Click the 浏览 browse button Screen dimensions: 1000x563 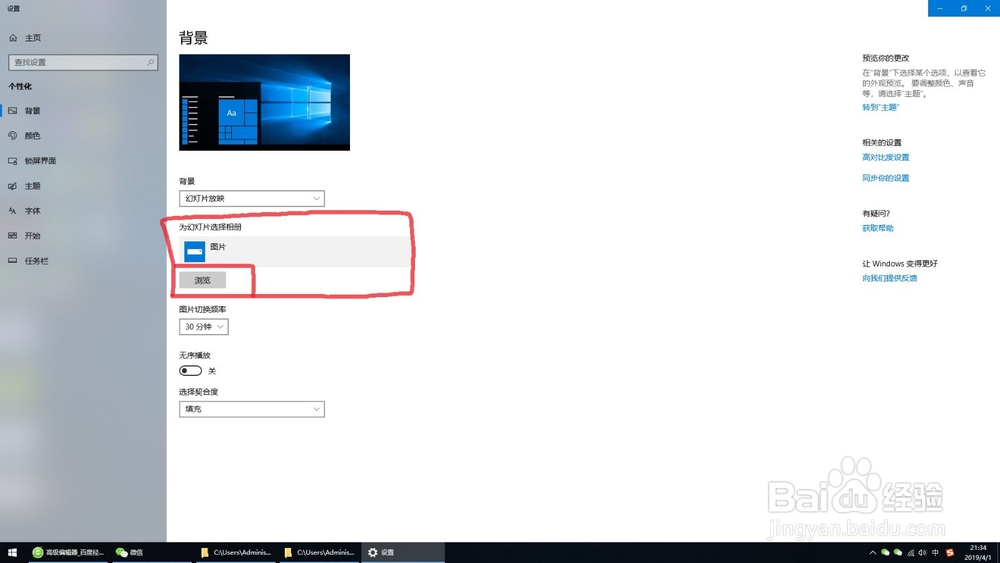click(x=202, y=281)
